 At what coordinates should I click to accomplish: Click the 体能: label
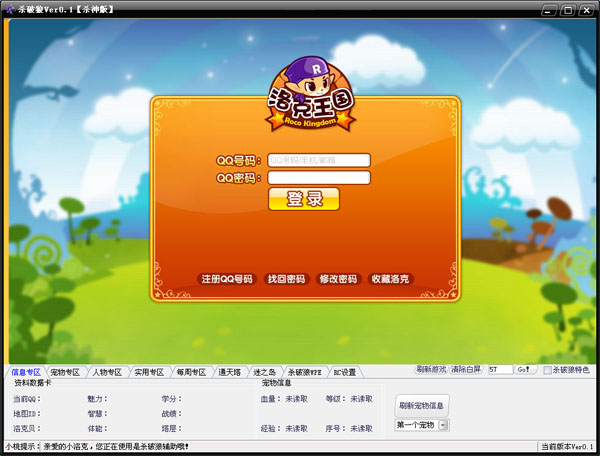point(98,428)
